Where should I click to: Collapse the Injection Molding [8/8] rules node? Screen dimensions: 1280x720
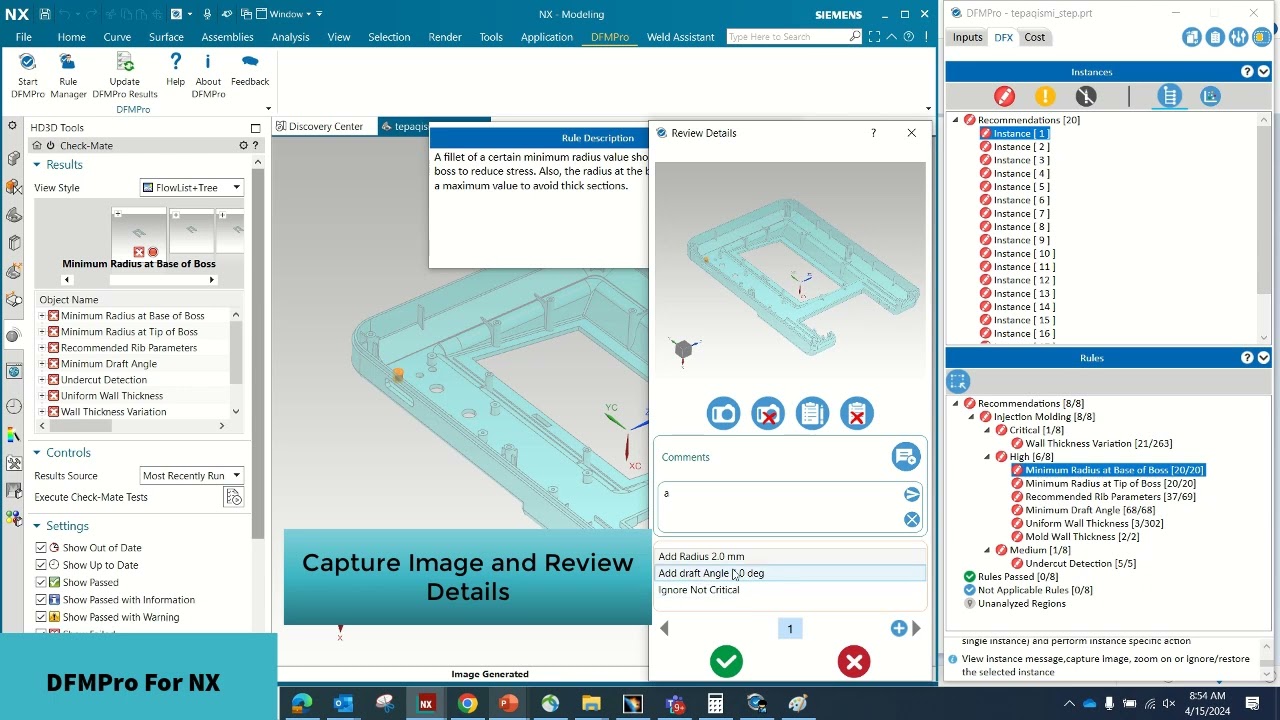(971, 417)
